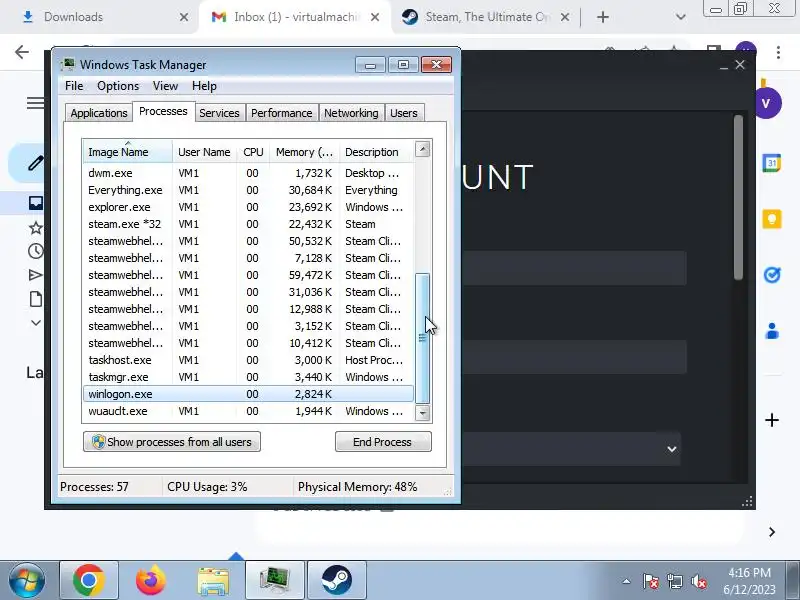Open Google Contacts side panel icon
The height and width of the screenshot is (600, 800).
(772, 331)
